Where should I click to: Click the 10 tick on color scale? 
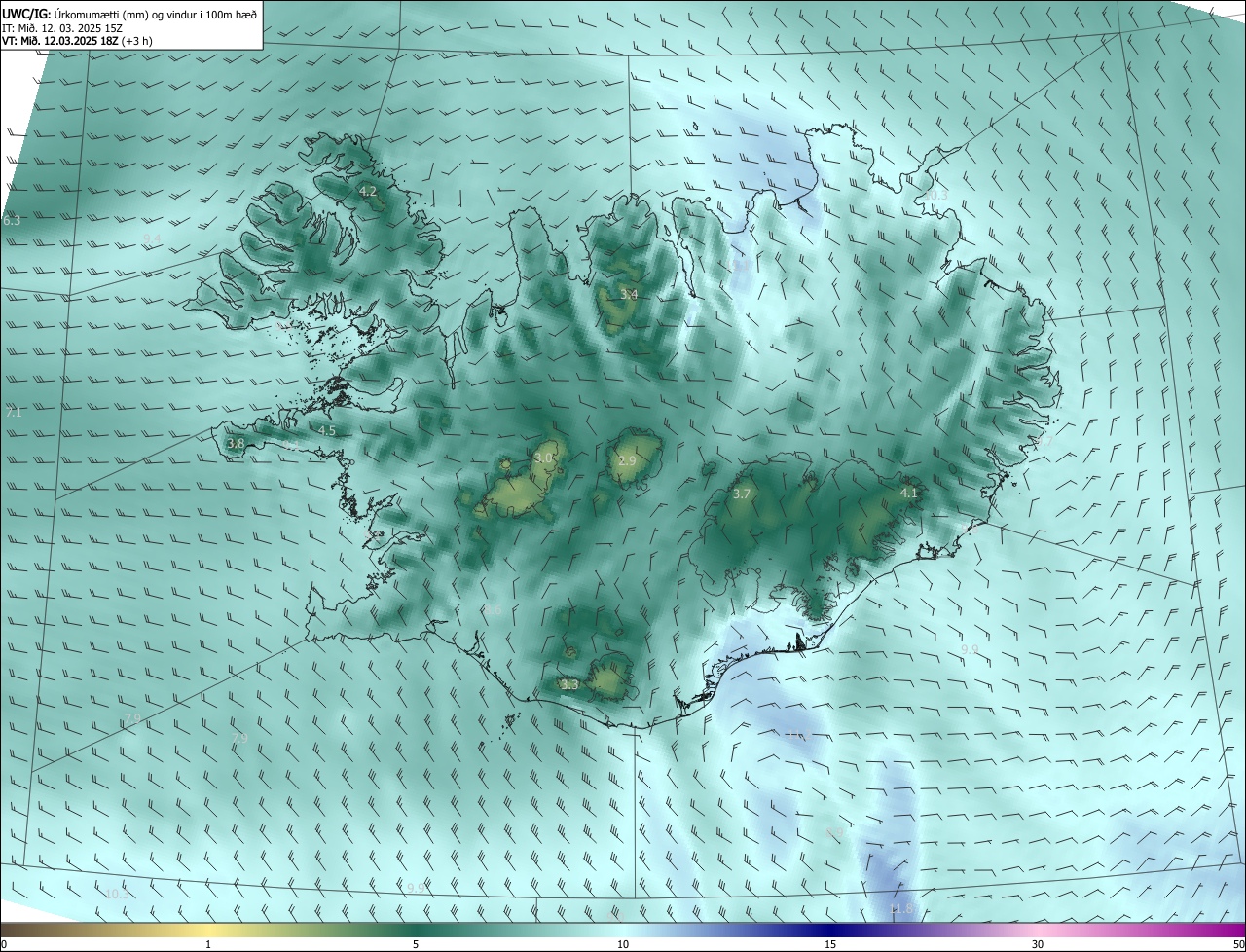tap(623, 945)
